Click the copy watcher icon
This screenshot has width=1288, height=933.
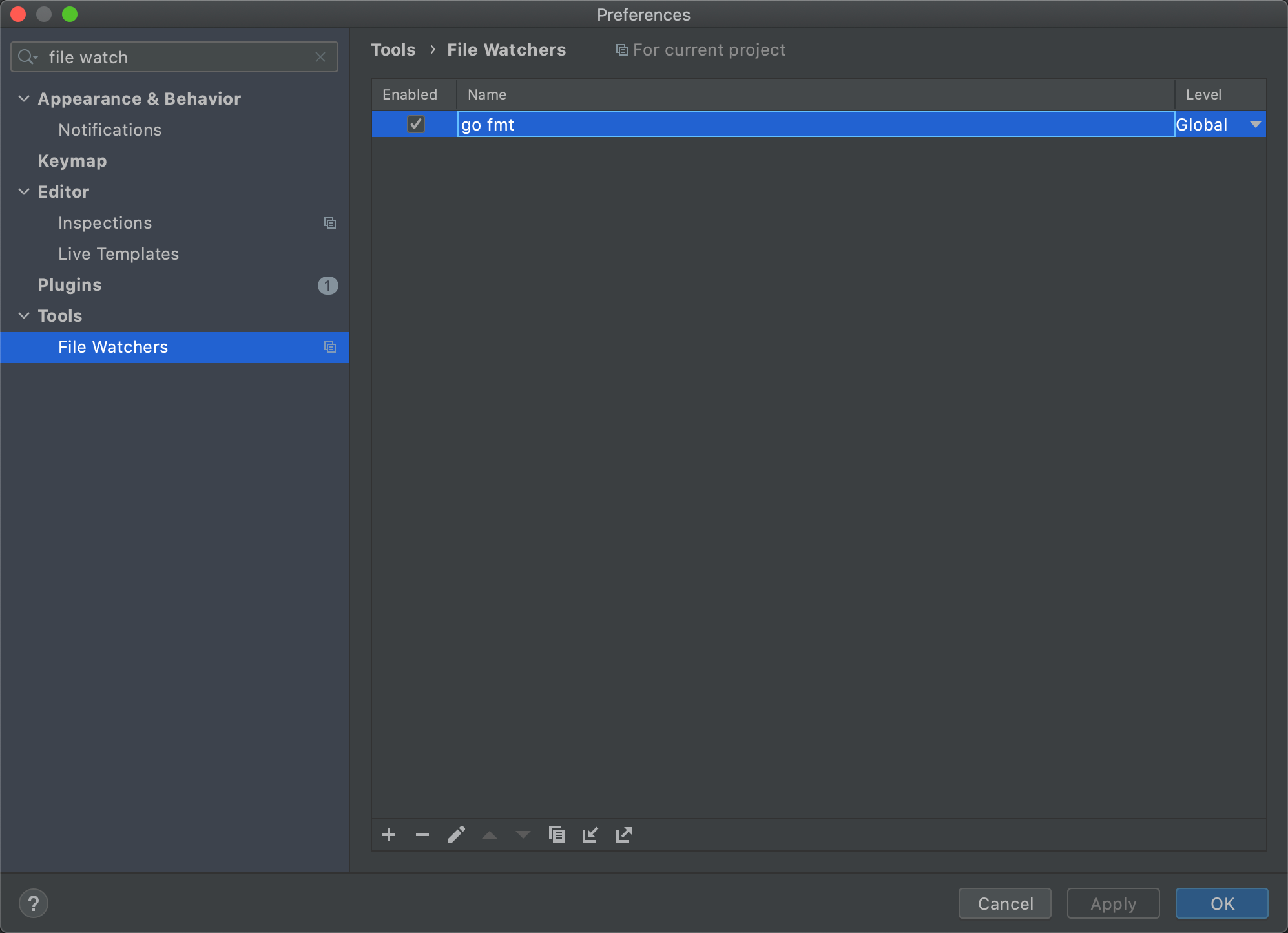pyautogui.click(x=557, y=835)
